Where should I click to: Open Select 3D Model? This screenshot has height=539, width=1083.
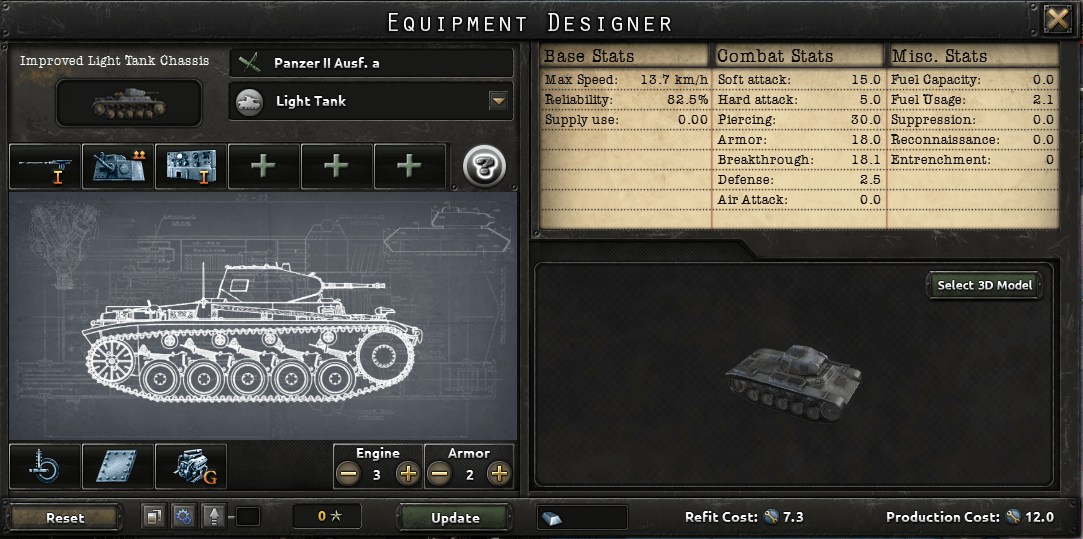[984, 285]
